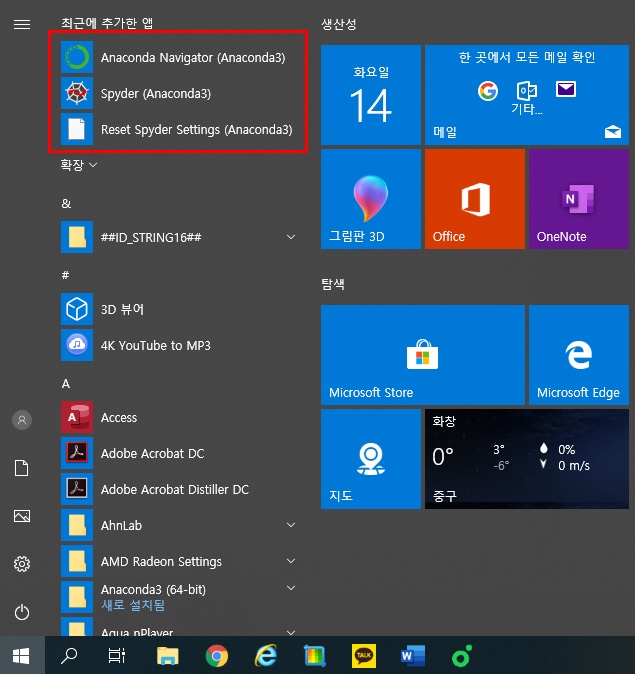The width and height of the screenshot is (635, 674).
Task: Expand the AMD Radeon Settings folder
Action: coord(180,561)
